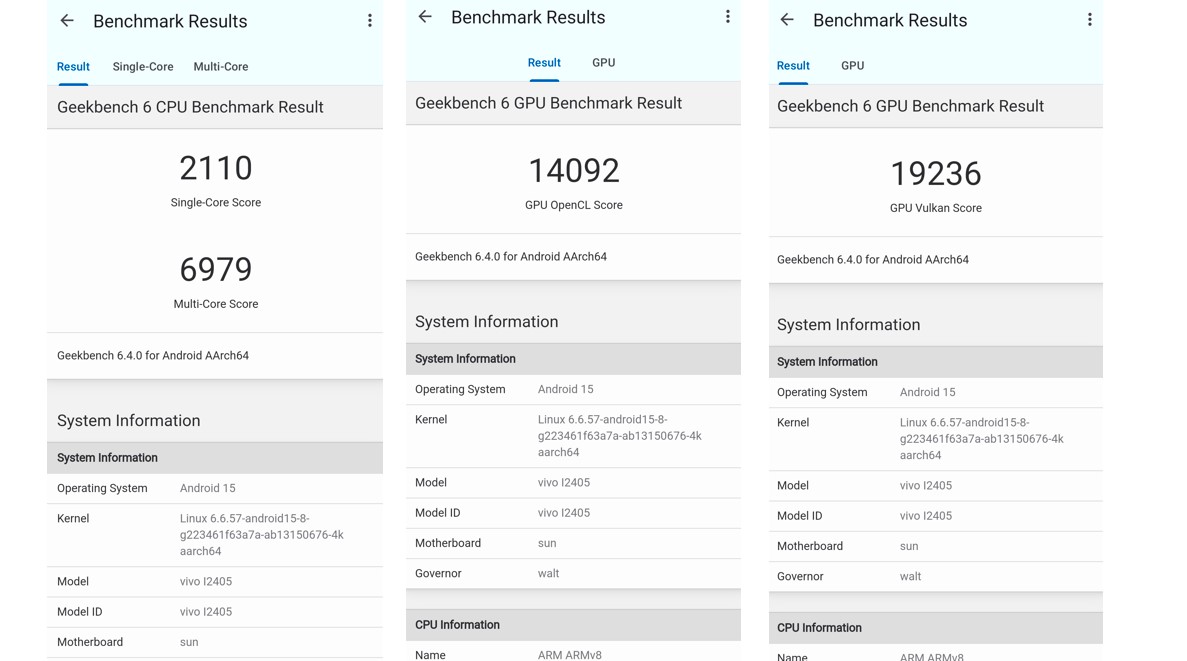Open GPU tab on OpenCL benchmark screen

[603, 63]
